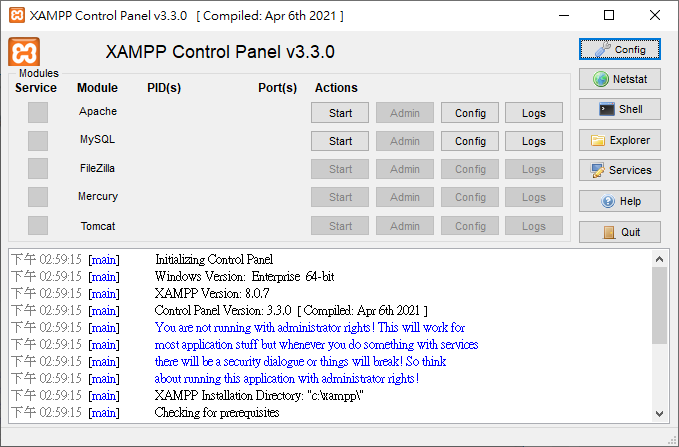
Task: Click the Tomcat module label
Action: click(98, 226)
